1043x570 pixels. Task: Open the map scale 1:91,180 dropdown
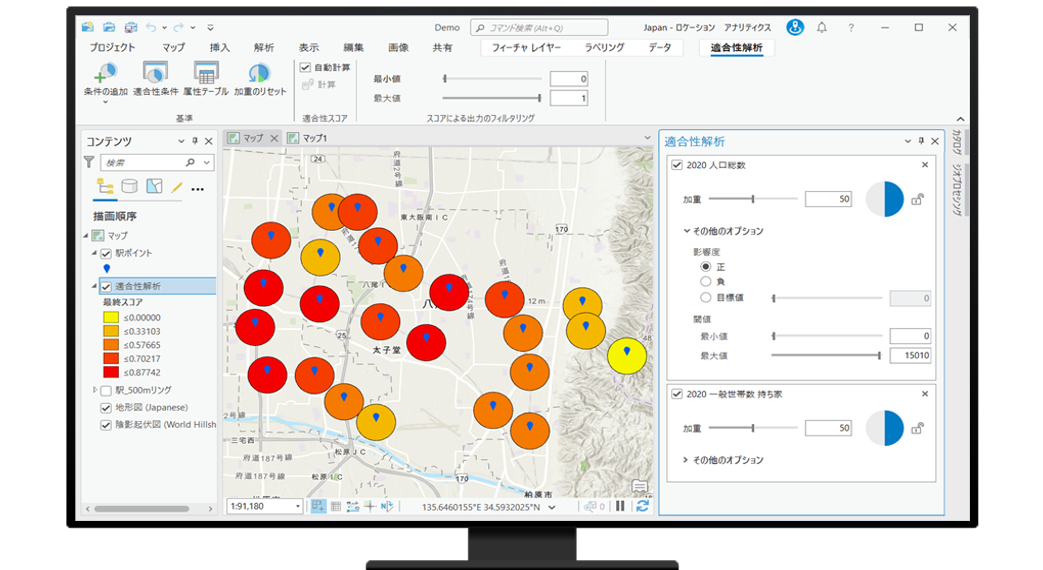point(298,506)
